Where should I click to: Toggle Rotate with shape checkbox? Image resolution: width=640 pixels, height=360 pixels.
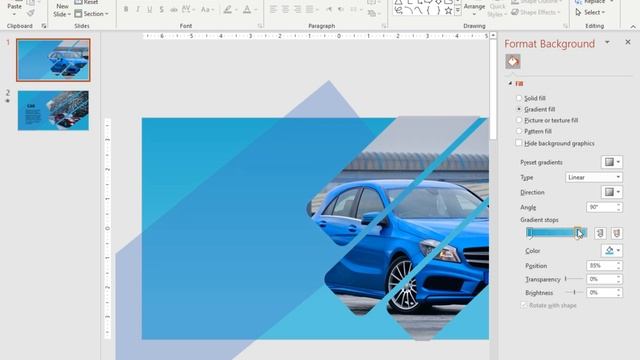(x=524, y=305)
